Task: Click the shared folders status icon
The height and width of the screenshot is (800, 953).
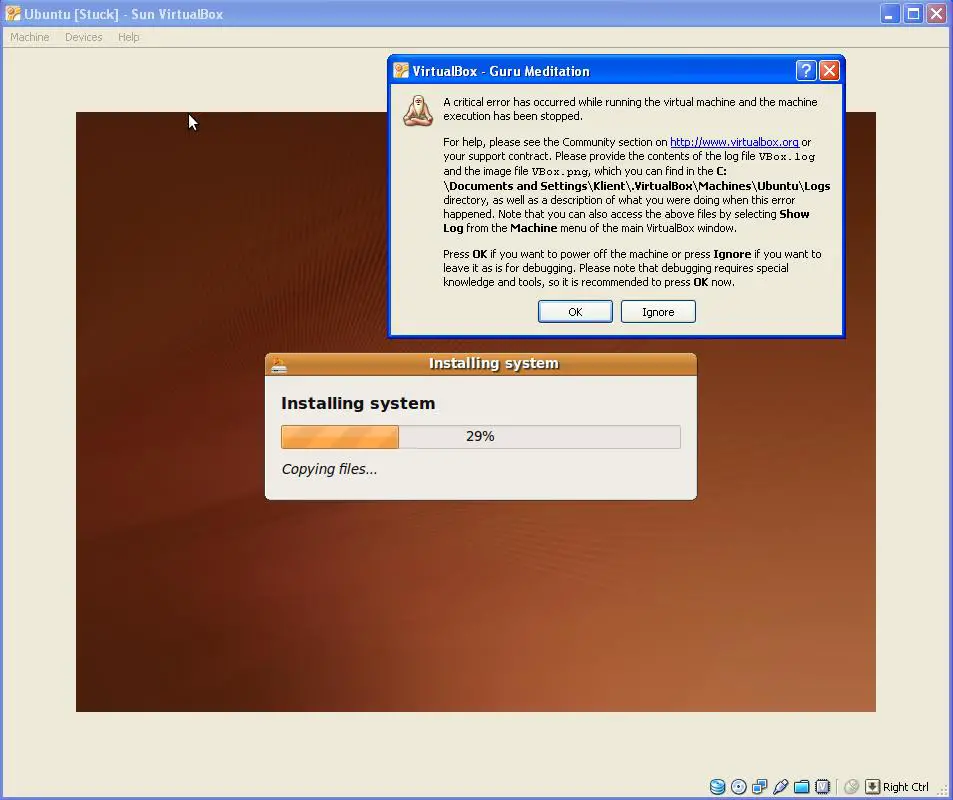Action: coord(802,787)
